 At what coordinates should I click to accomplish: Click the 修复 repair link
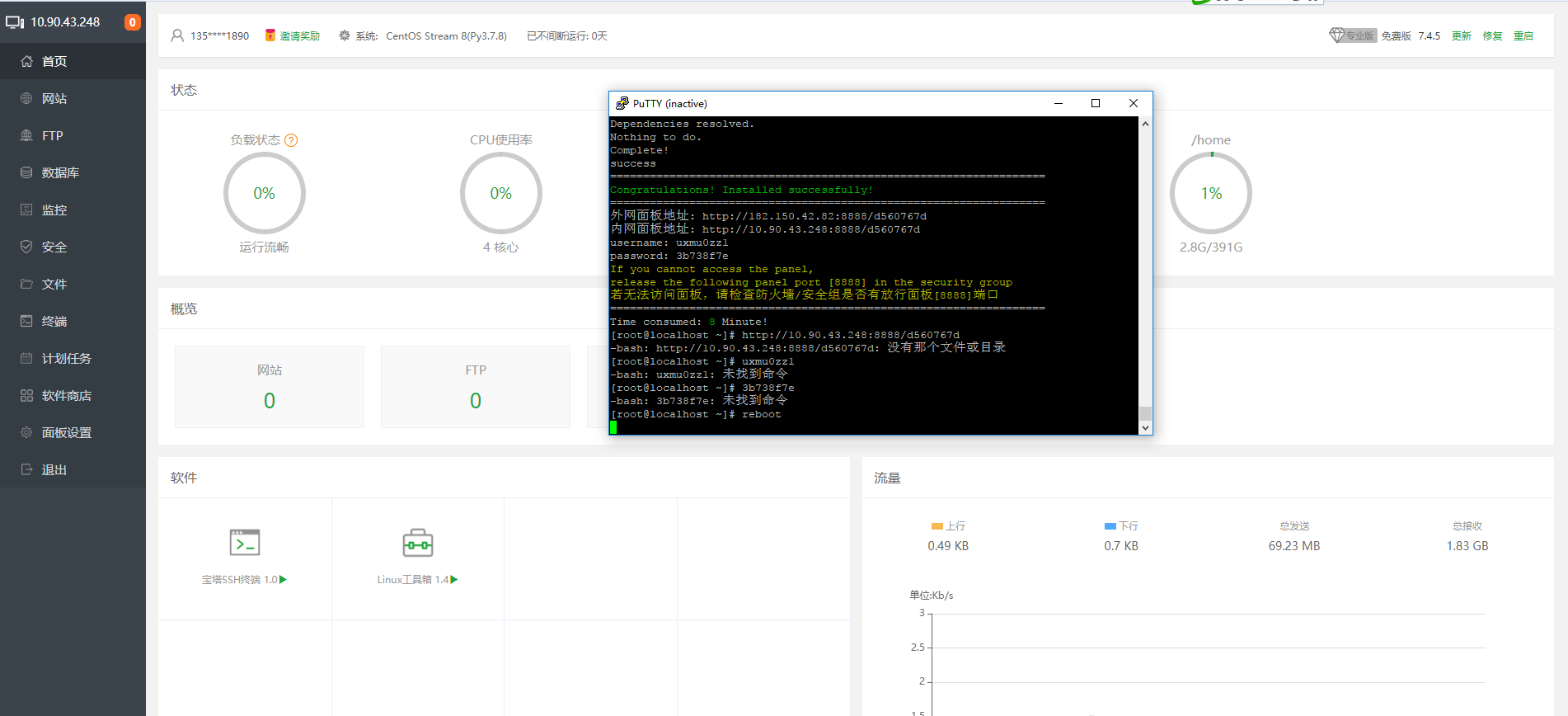click(x=1493, y=36)
